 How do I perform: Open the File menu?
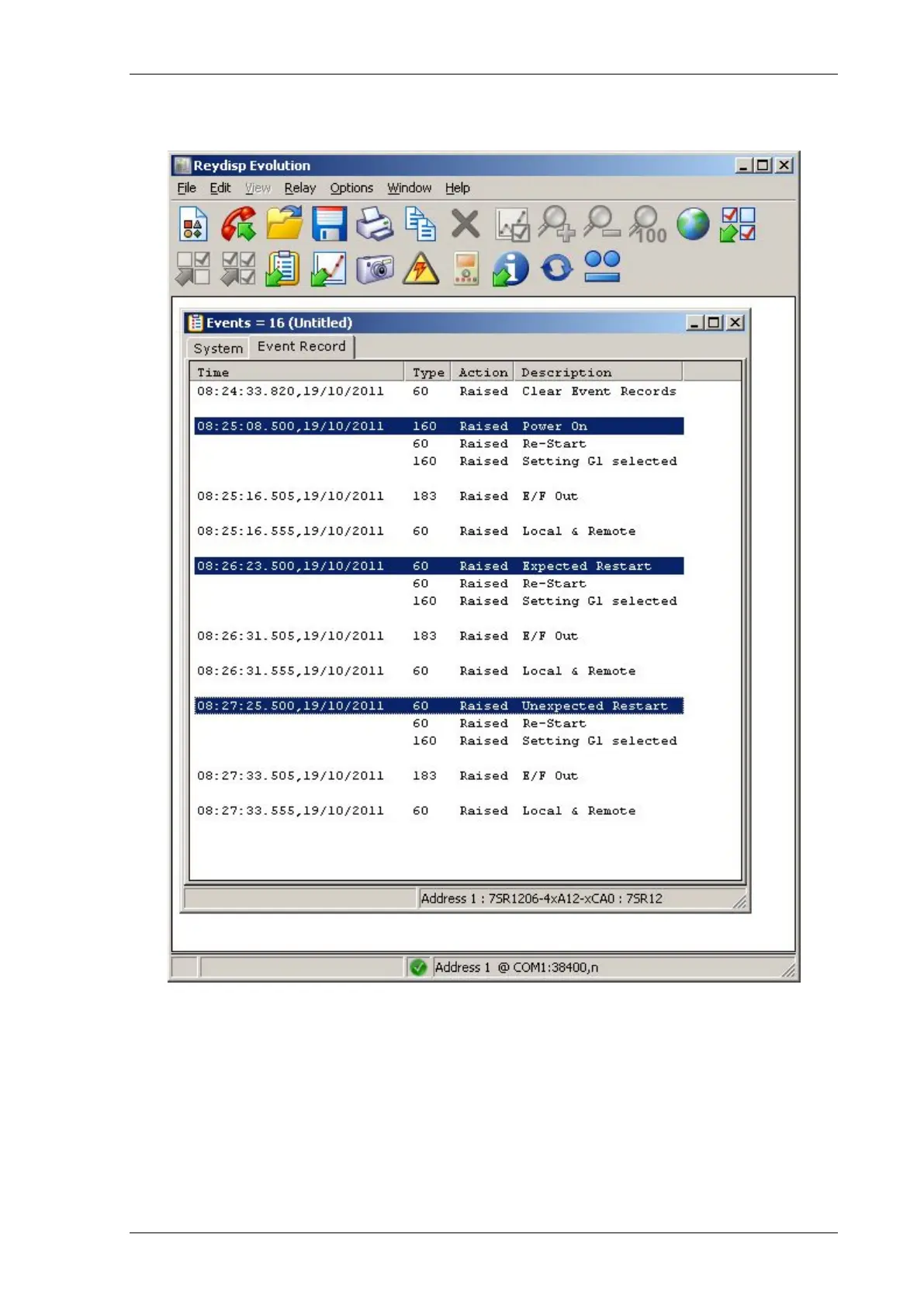point(187,188)
